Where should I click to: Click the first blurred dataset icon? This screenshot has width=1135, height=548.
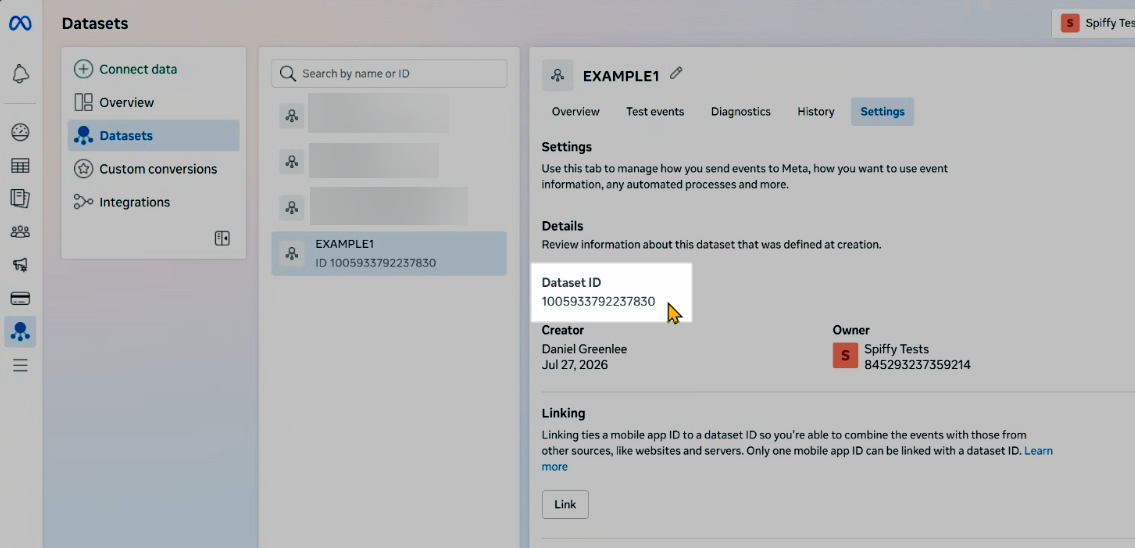point(292,116)
